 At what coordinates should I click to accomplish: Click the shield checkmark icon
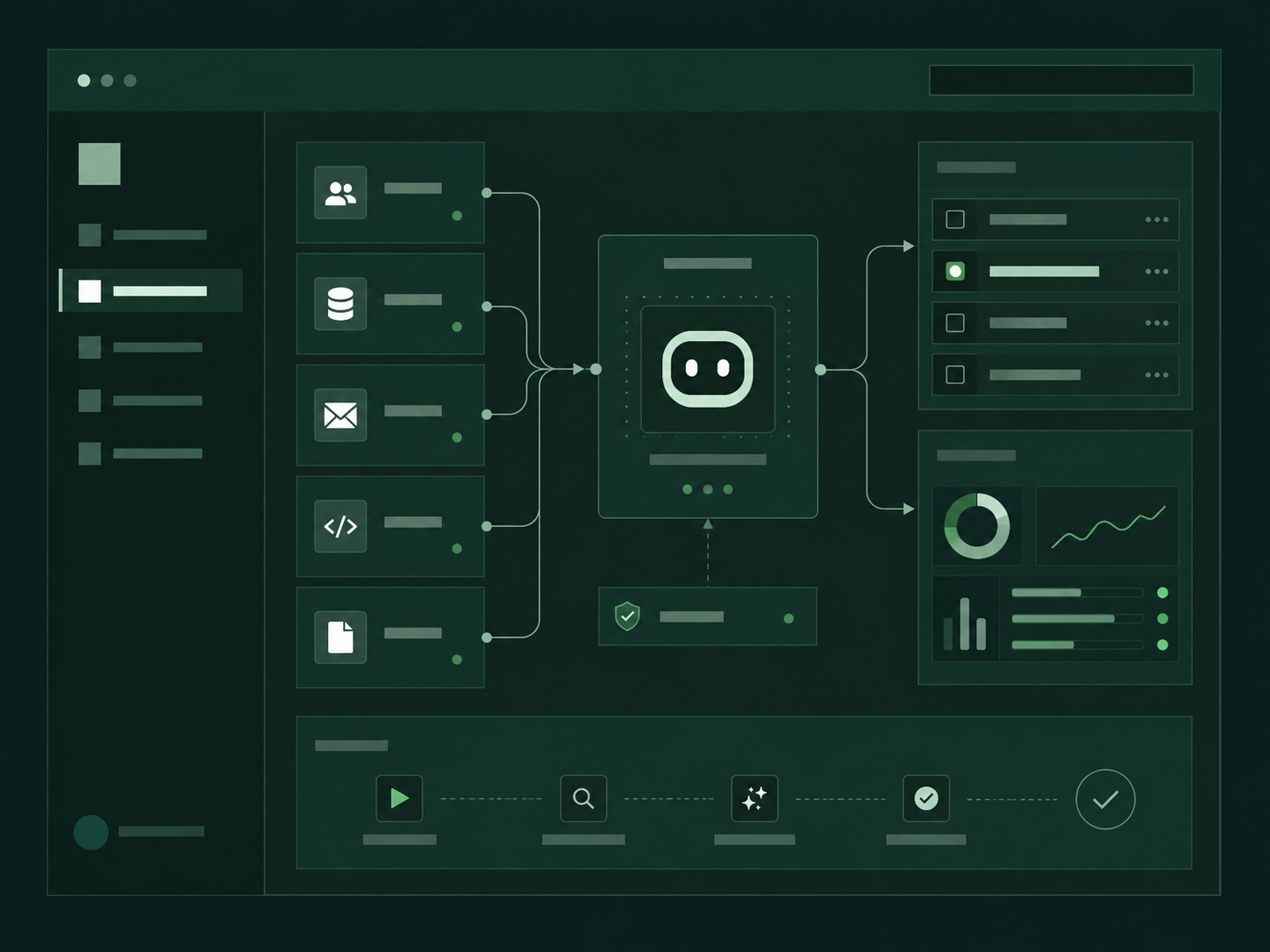627,616
